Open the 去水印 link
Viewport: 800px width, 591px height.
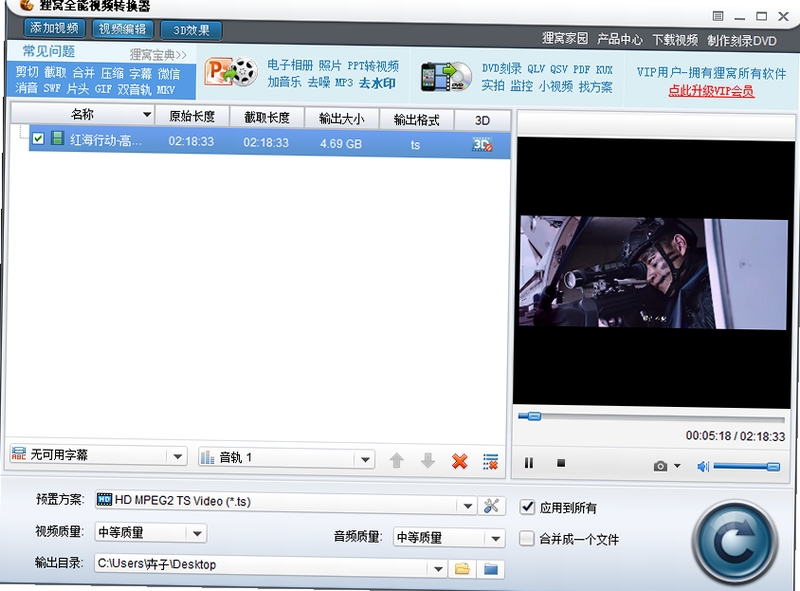[377, 83]
